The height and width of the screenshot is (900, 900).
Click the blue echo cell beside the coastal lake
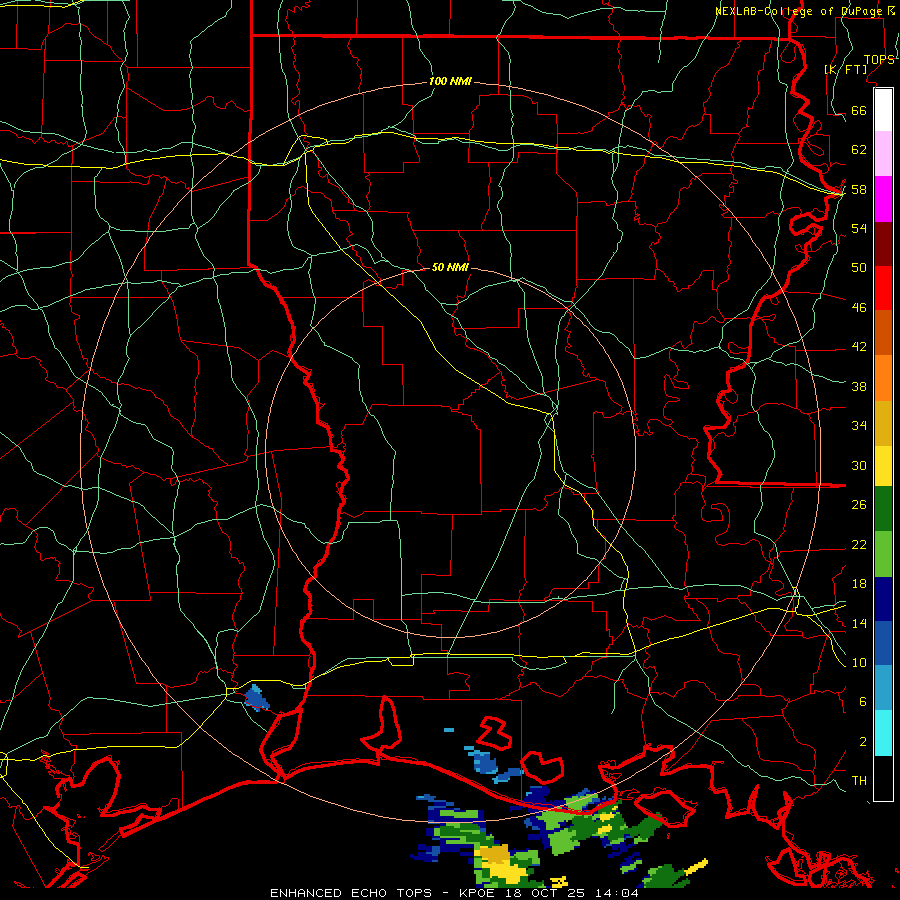(x=484, y=762)
